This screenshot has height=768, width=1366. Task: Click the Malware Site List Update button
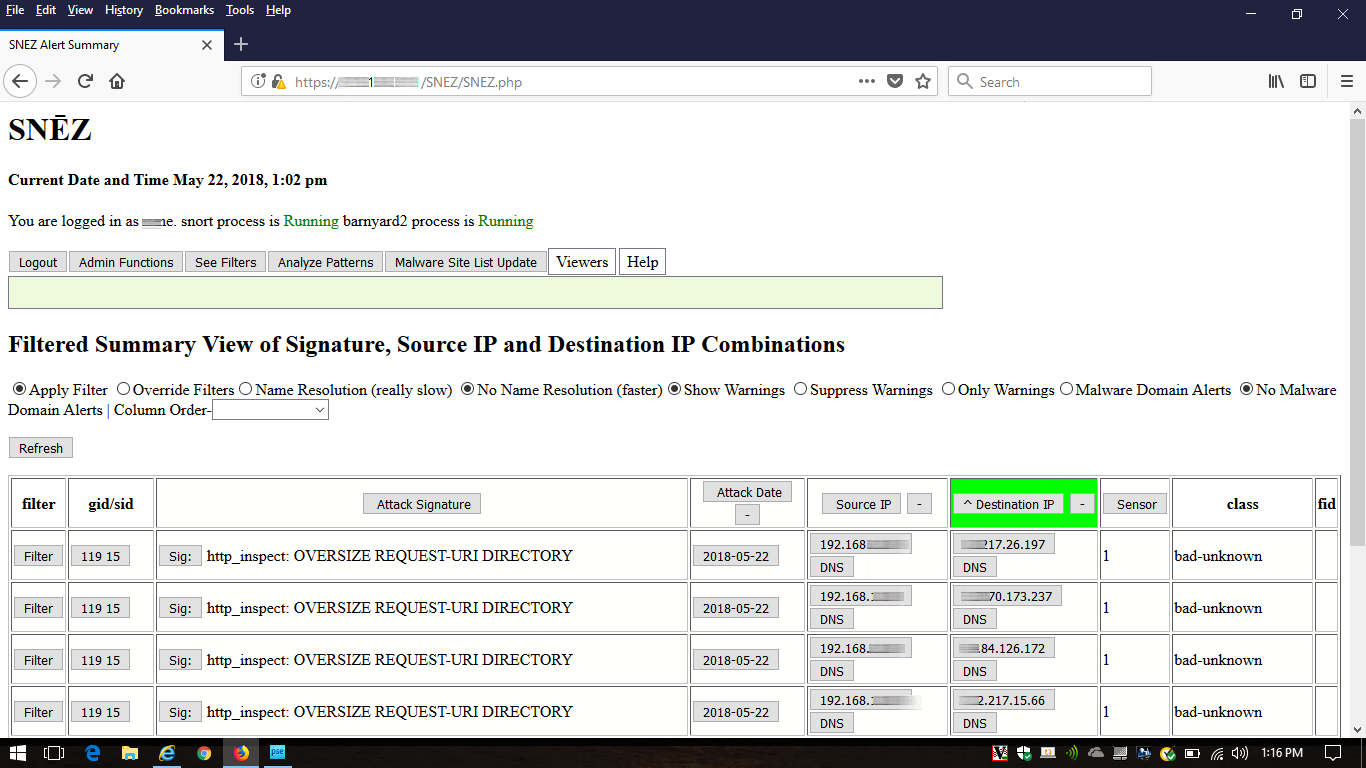[465, 261]
